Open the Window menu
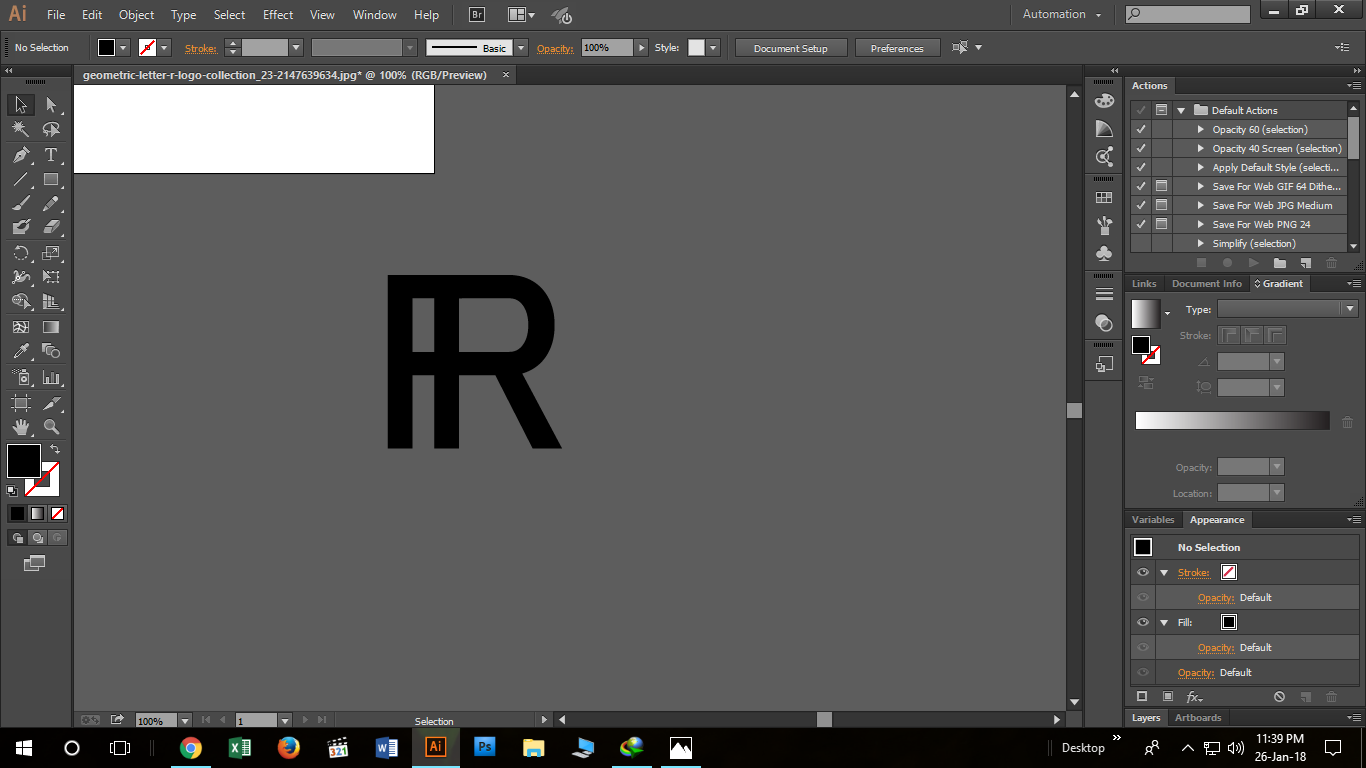The width and height of the screenshot is (1366, 768). [375, 15]
